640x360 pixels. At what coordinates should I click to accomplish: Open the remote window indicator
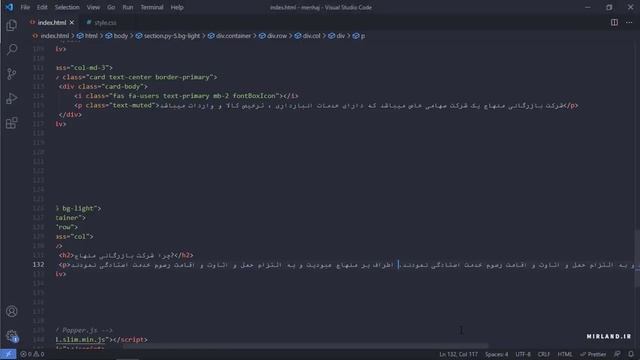8,354
